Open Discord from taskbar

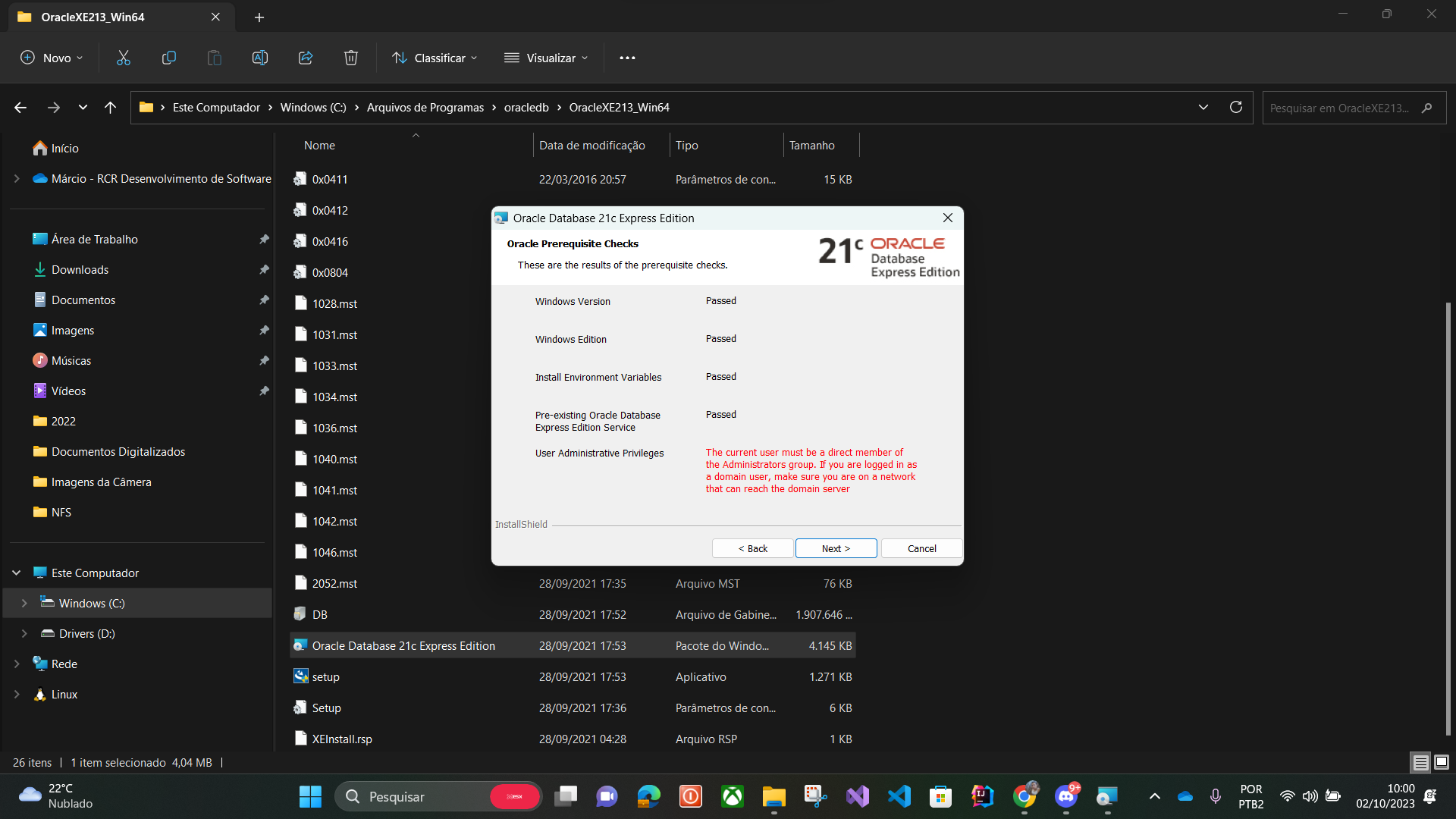coord(1066,796)
